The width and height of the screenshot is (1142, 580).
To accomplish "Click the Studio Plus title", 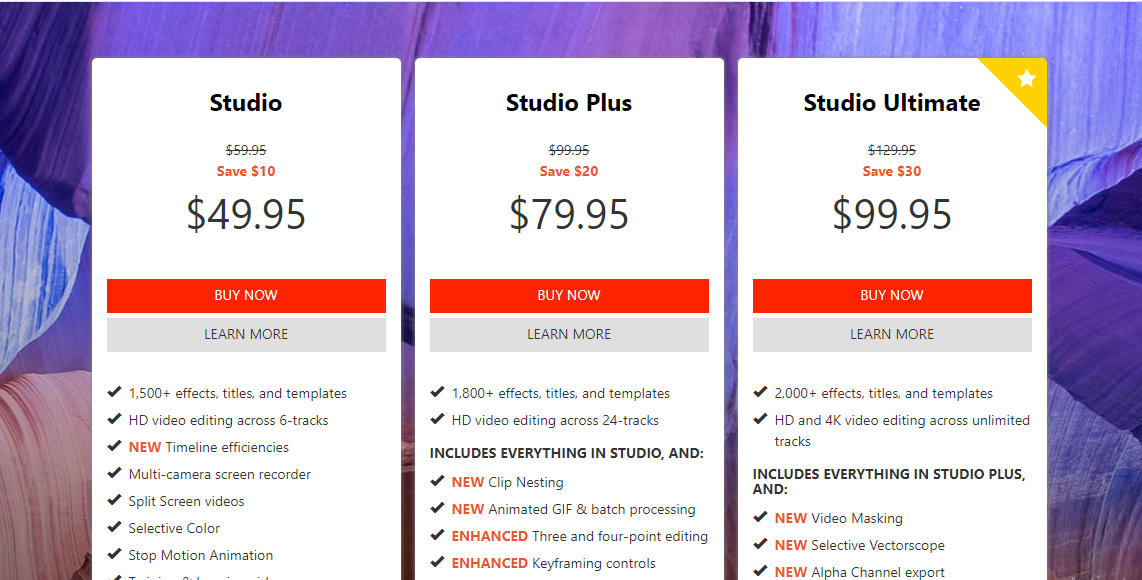I will [x=569, y=103].
